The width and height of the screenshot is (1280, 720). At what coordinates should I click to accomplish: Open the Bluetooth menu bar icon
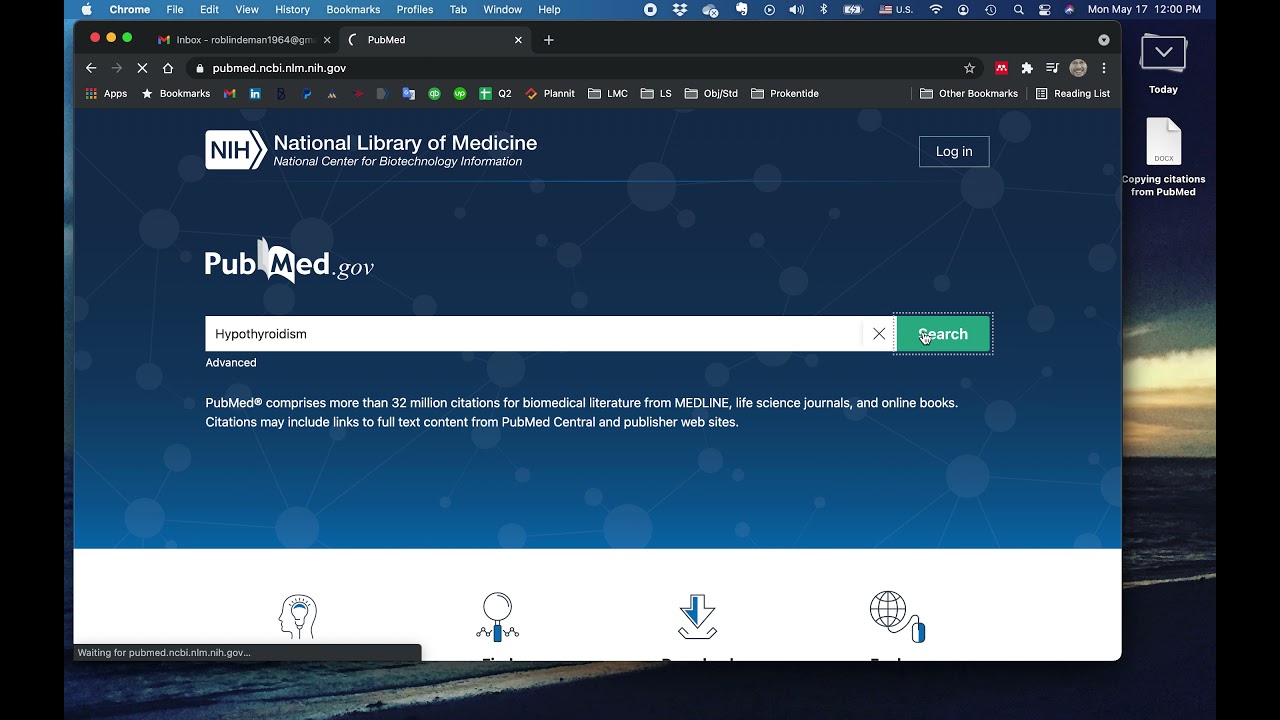[x=824, y=9]
